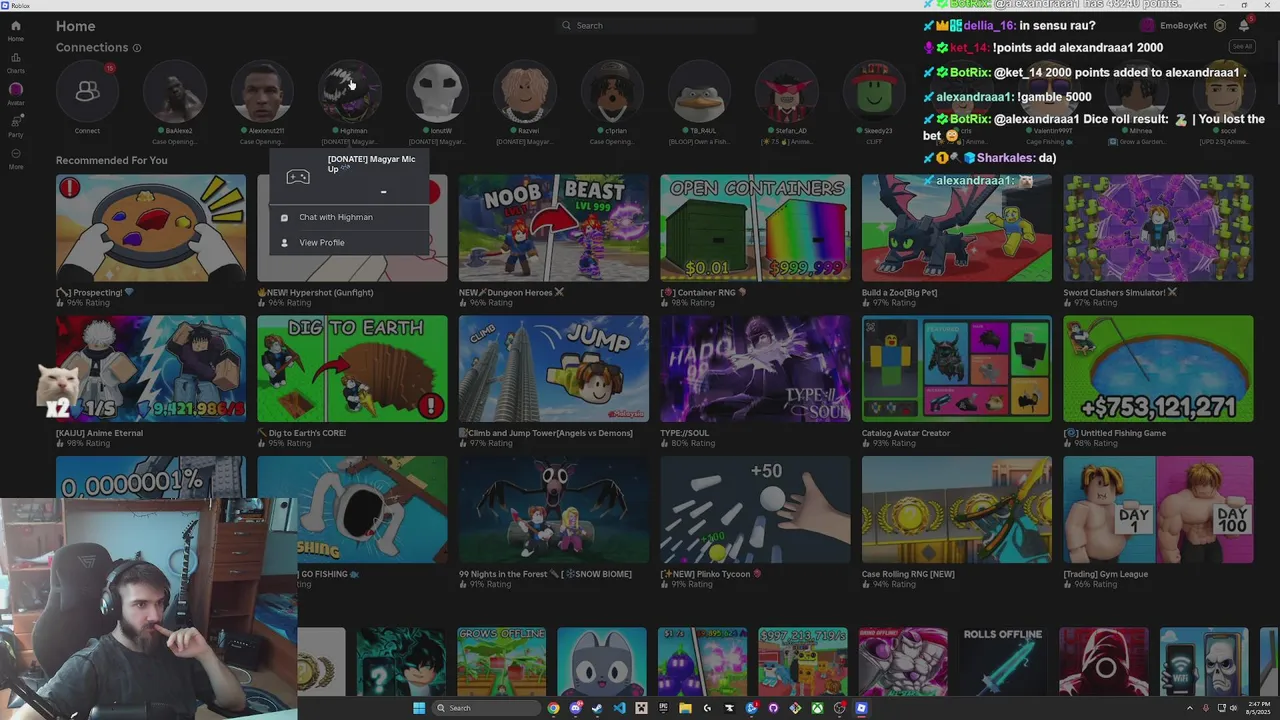Open the Sword Clashers Simulator! thumbnail
Screen dimensions: 1280x720
coord(1158,228)
